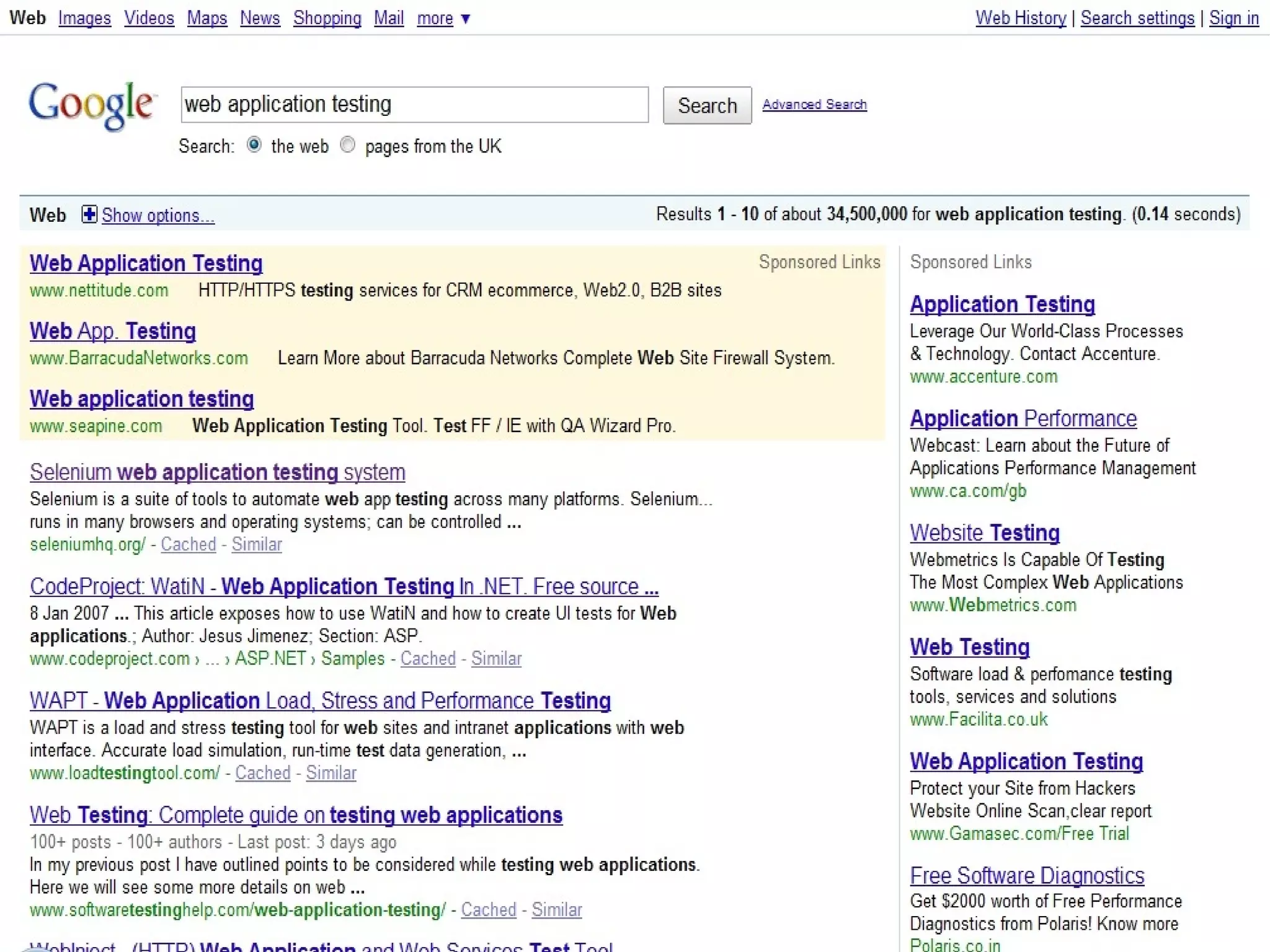Click Similar link for WAPT loadtestingtool result
1270x952 pixels.
331,773
